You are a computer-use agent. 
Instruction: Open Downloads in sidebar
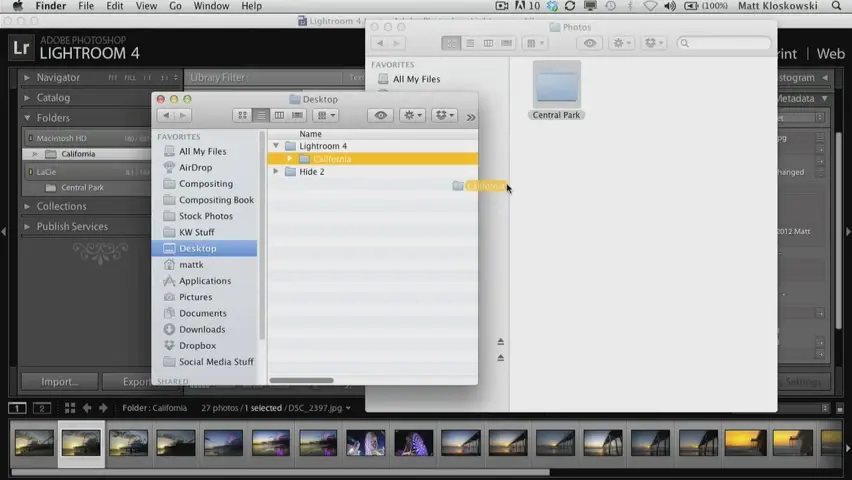[x=204, y=329]
